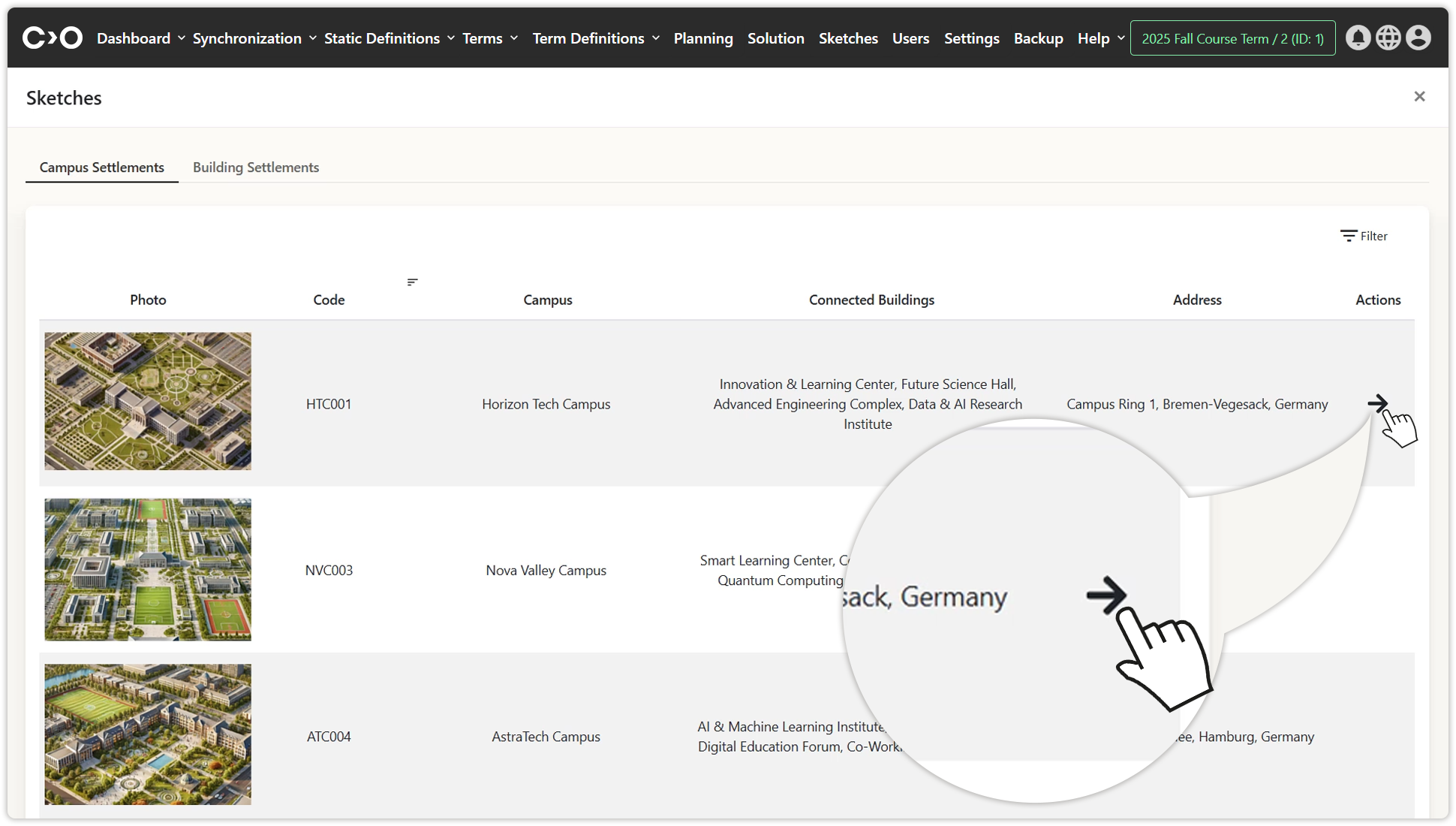This screenshot has width=1456, height=826.
Task: Click the AstraTech Campus thumbnail
Action: [148, 734]
